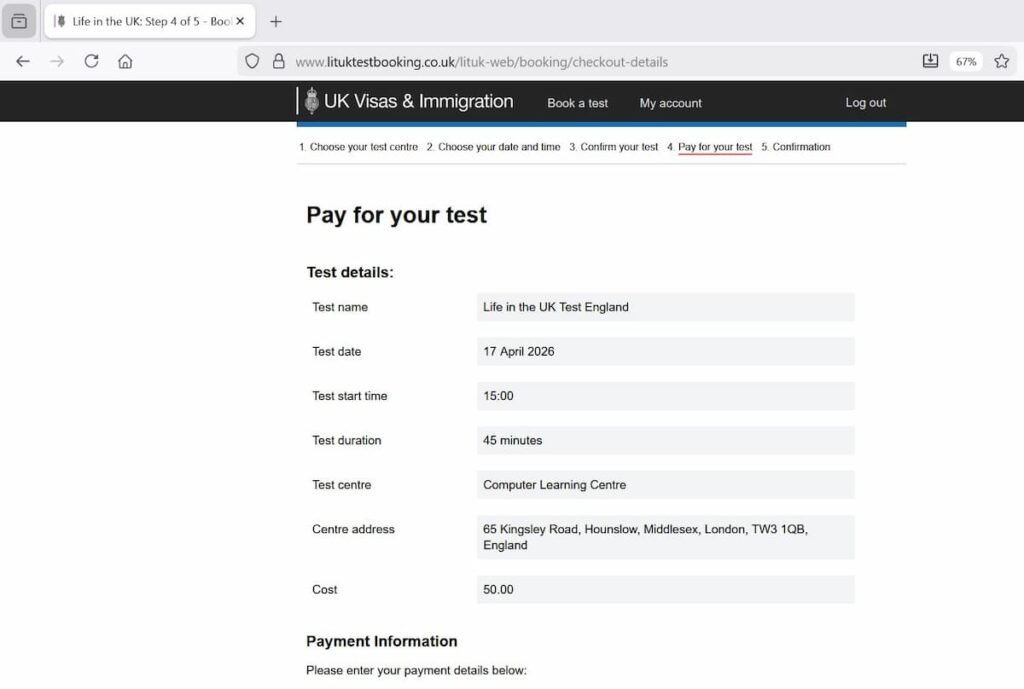The width and height of the screenshot is (1024, 689).
Task: Click the tracking protection shield icon
Action: [252, 61]
